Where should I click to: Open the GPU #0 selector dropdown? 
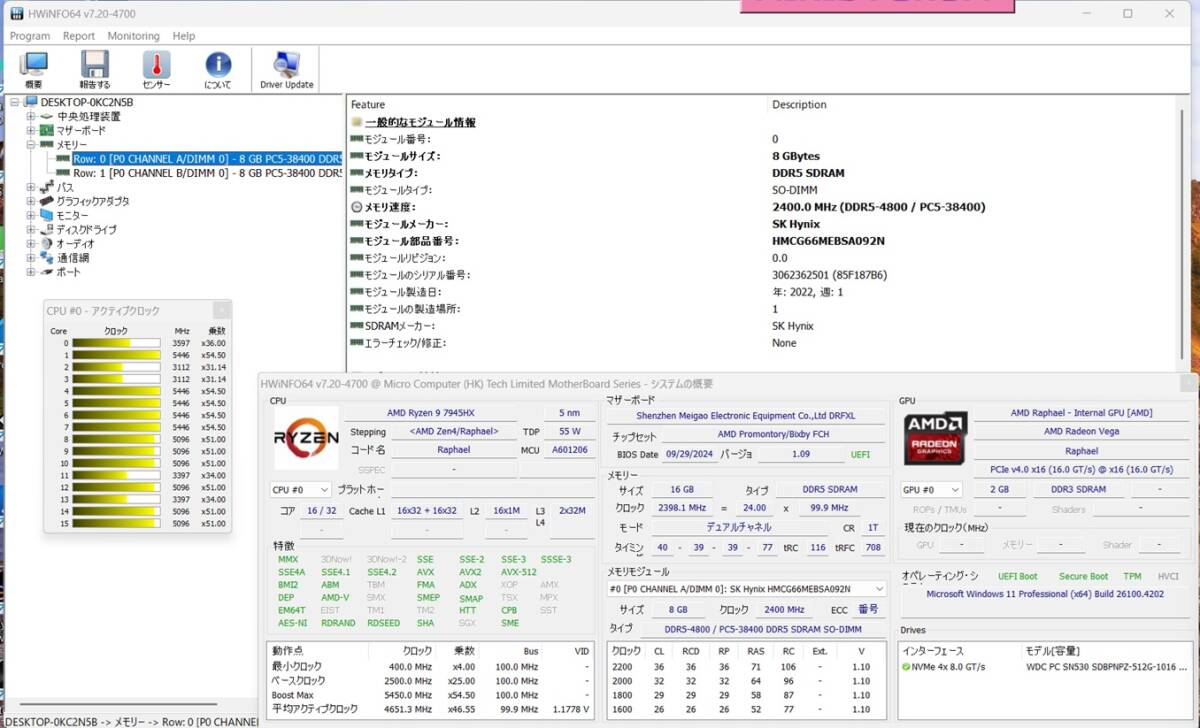931,490
